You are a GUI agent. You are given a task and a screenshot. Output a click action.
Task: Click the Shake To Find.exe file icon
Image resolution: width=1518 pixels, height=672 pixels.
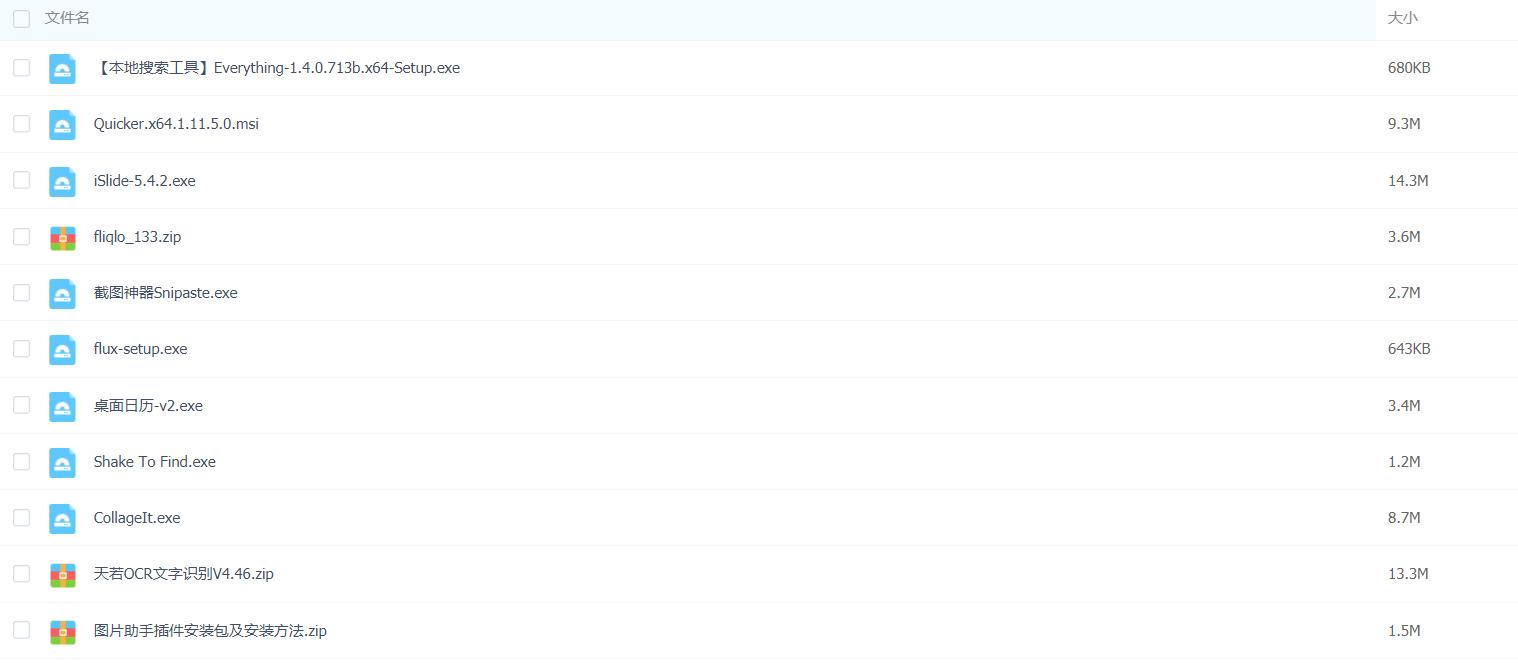point(62,462)
